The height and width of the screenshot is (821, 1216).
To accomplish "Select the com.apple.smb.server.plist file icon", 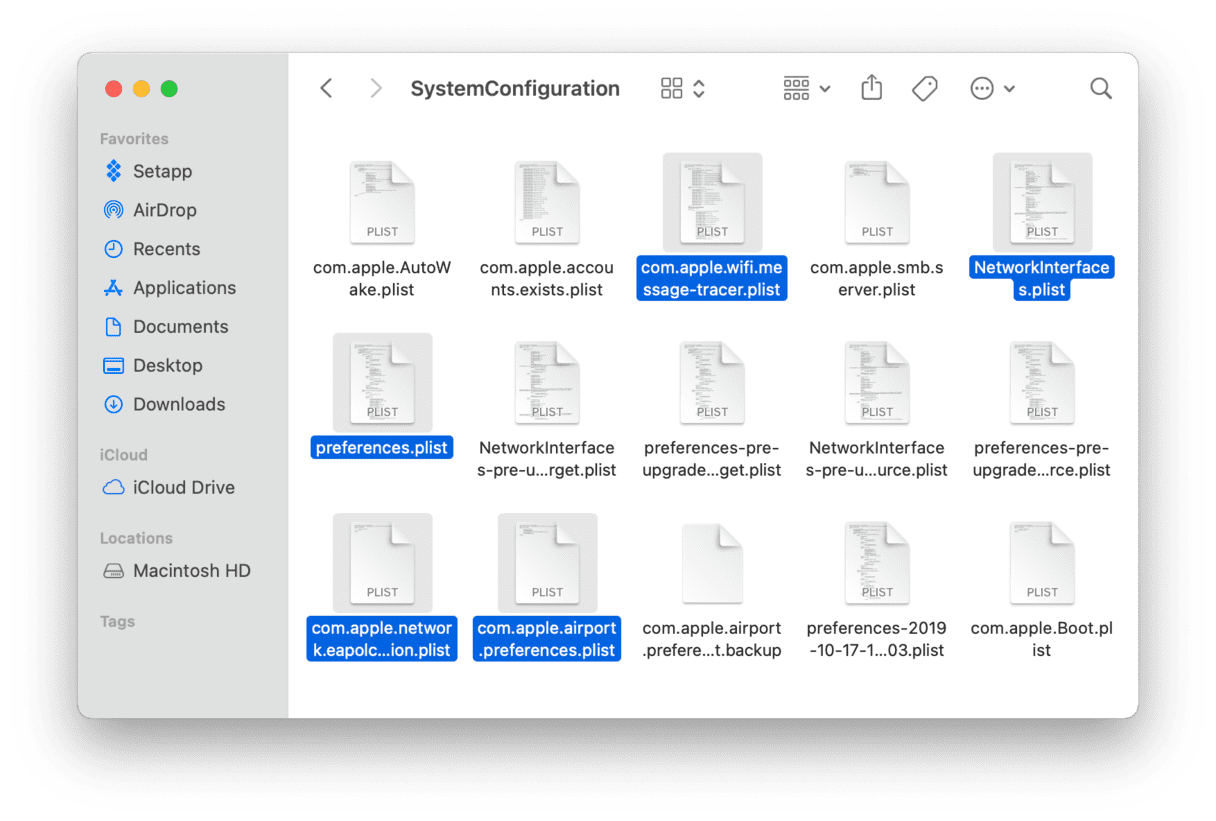I will (877, 202).
